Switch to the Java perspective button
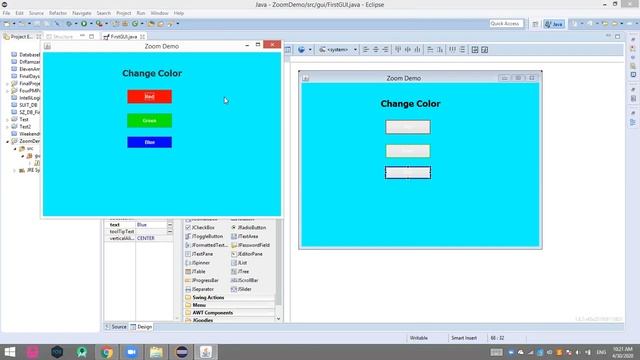Screen dimensions: 640x360 click(x=554, y=24)
